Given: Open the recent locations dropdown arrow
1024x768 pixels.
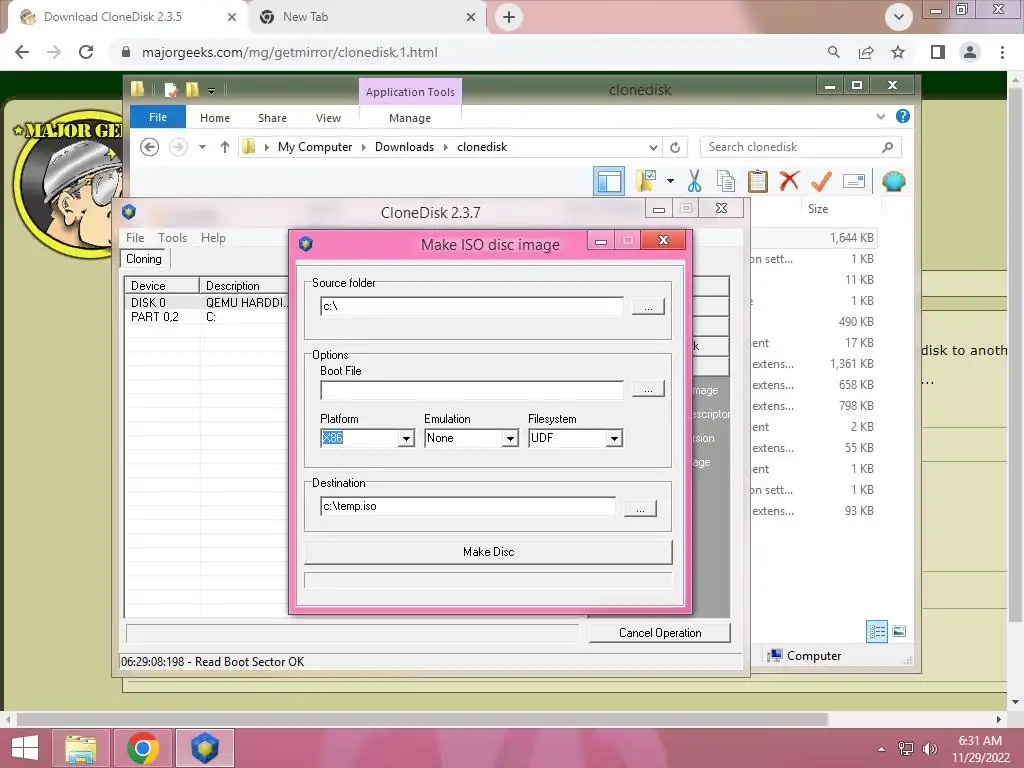Looking at the screenshot, I should 202,147.
